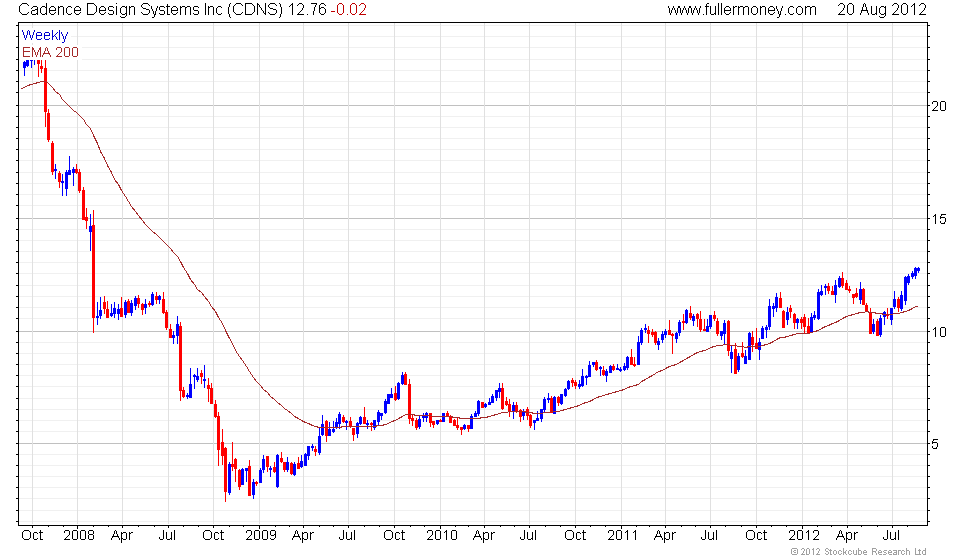The image size is (980, 560).
Task: Click the Oct label just before 2008
Action: coord(32,536)
